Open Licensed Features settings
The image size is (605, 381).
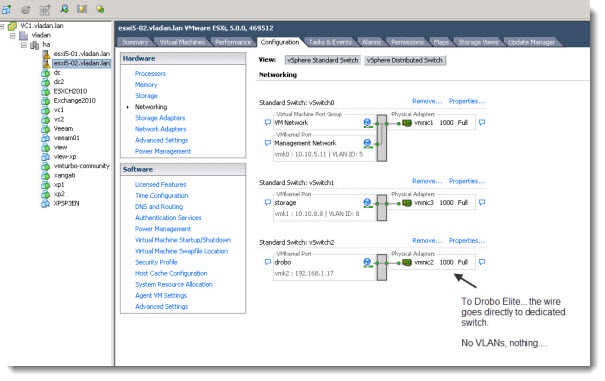tap(161, 185)
